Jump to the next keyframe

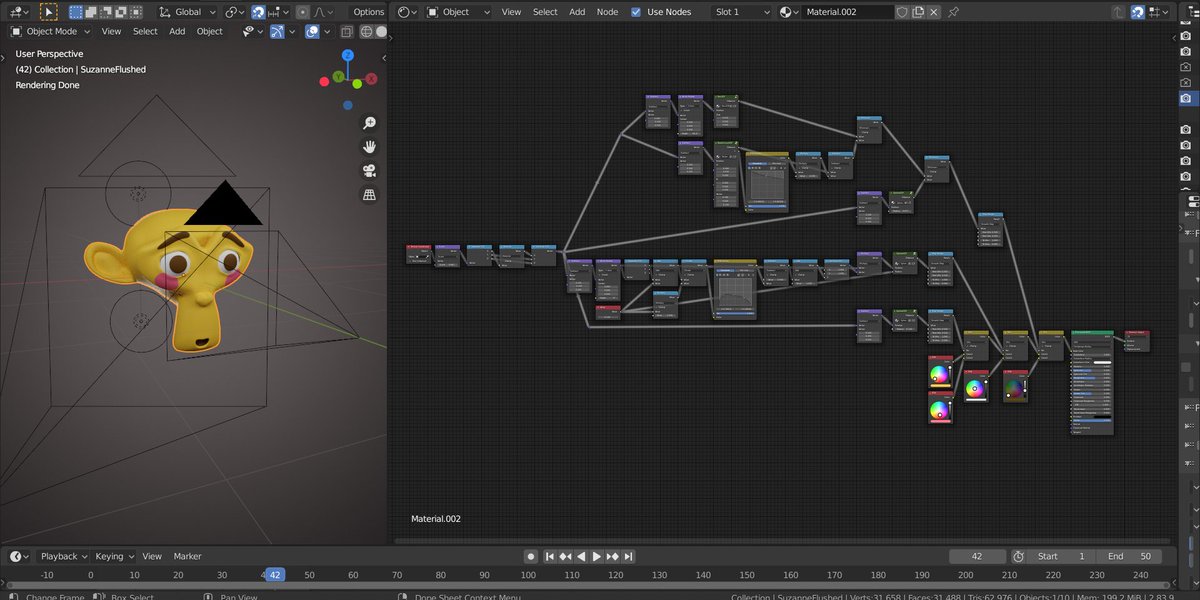click(x=613, y=556)
